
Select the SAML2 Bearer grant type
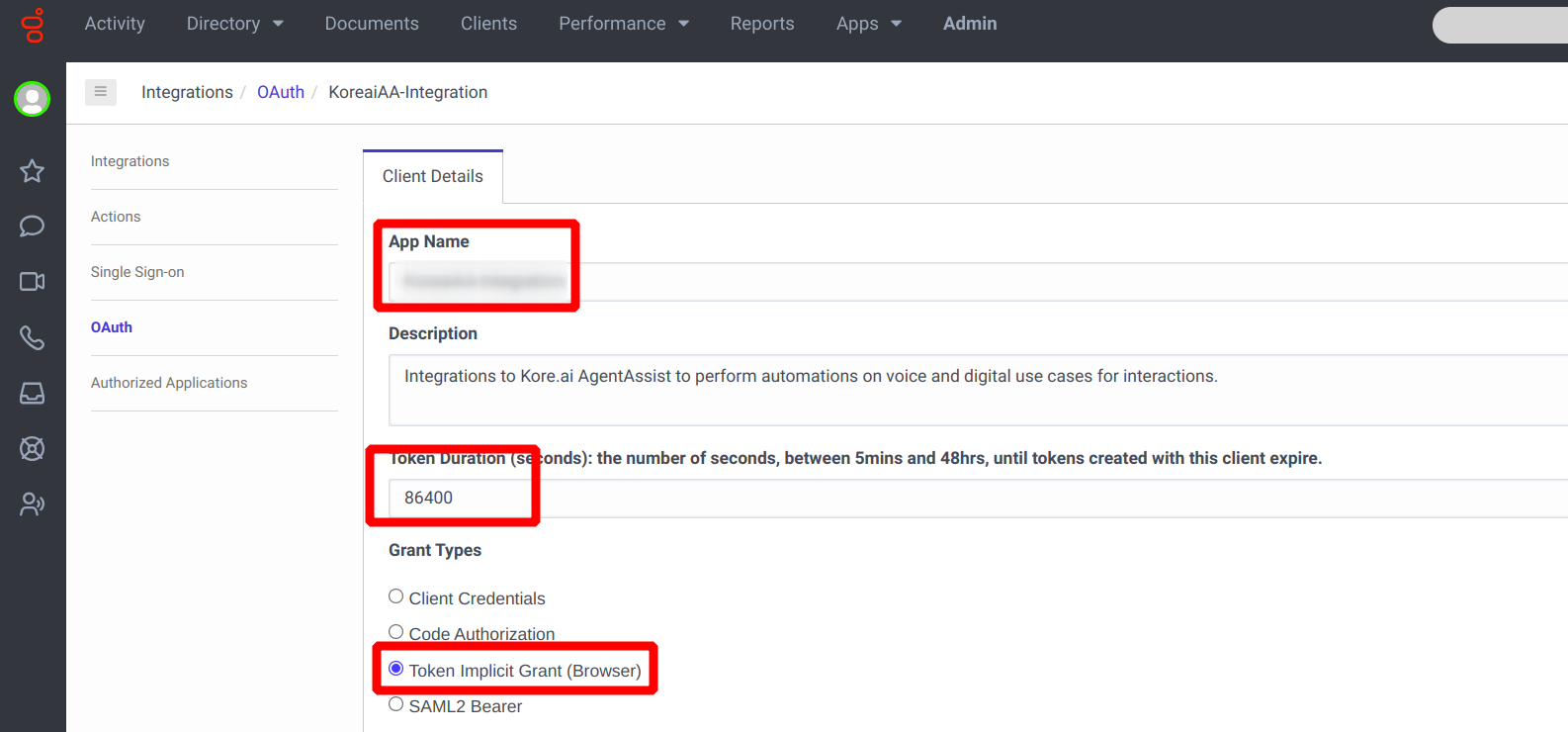tap(396, 704)
